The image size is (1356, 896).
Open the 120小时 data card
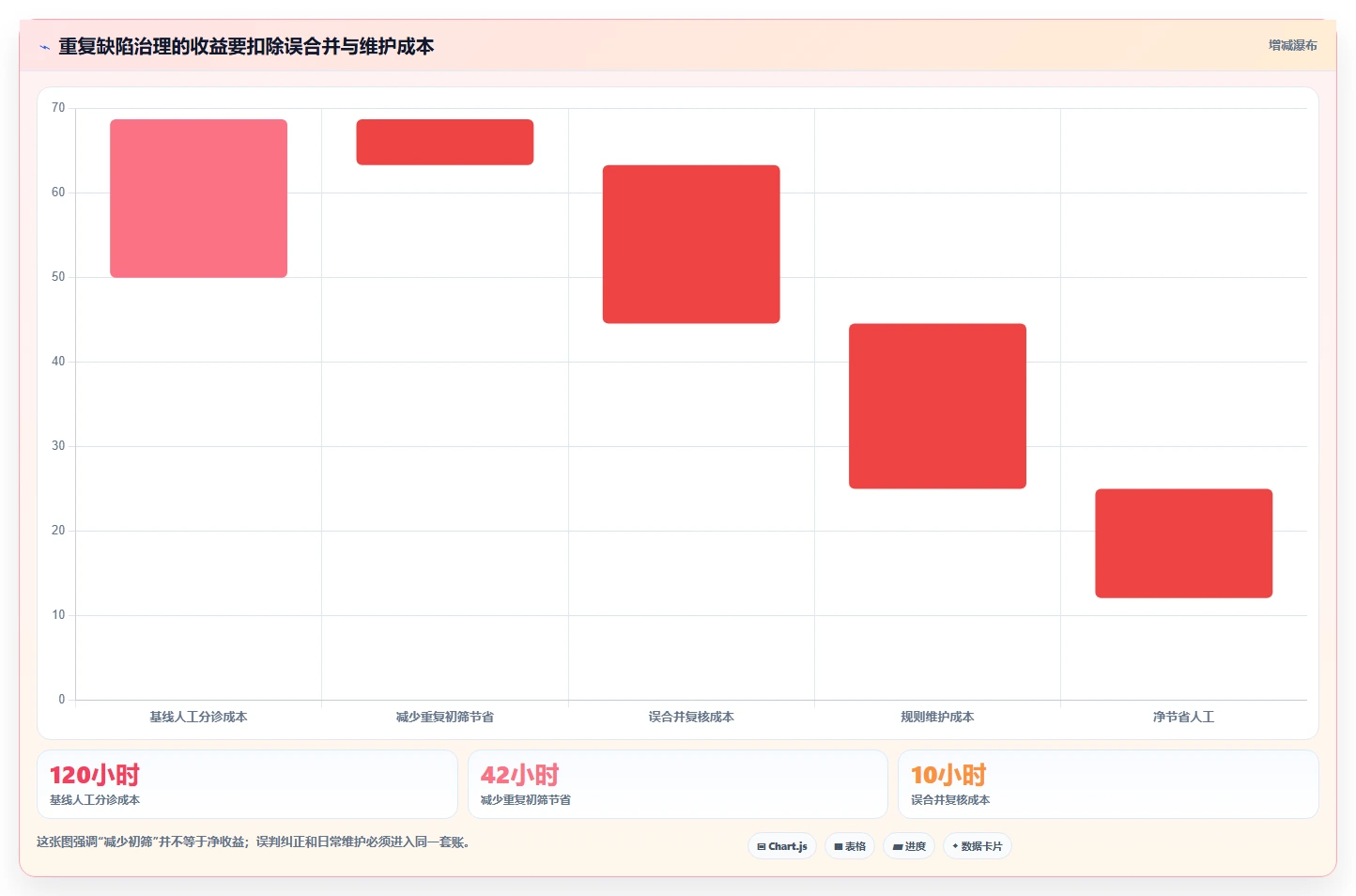click(x=247, y=784)
